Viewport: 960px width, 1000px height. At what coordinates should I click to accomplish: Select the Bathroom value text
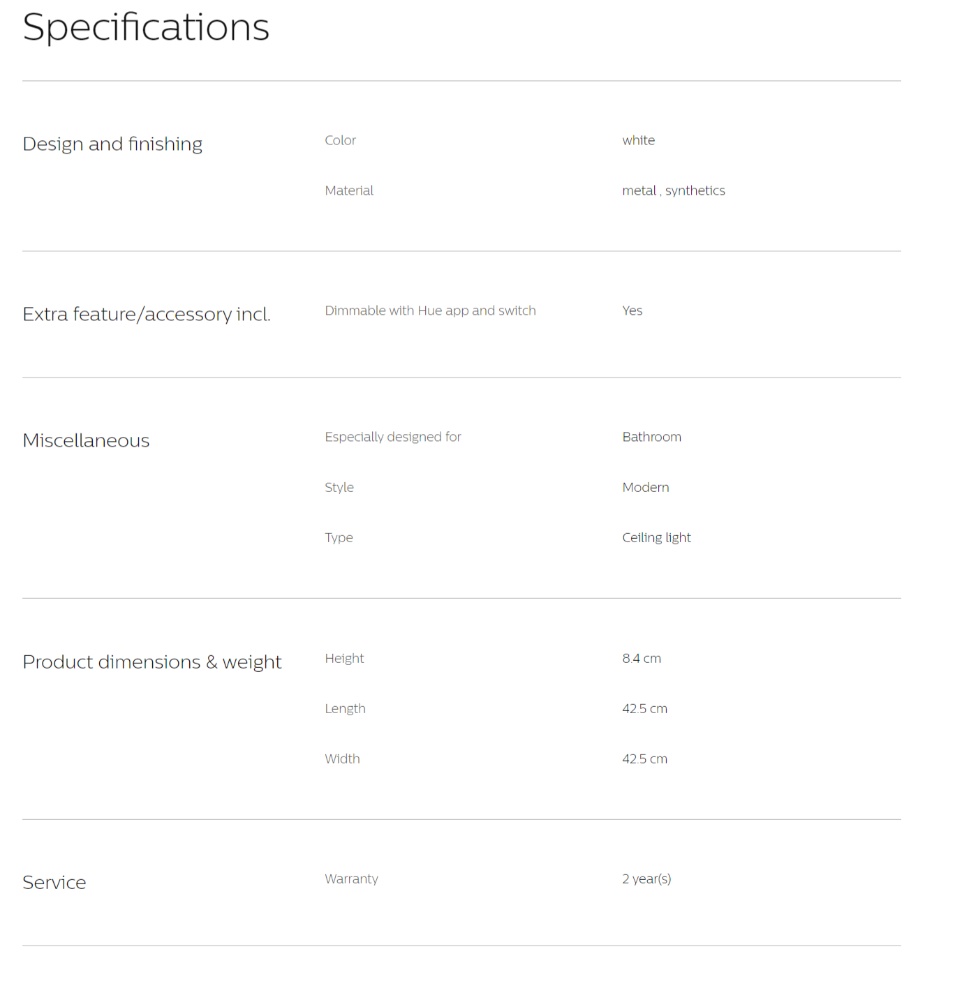652,437
